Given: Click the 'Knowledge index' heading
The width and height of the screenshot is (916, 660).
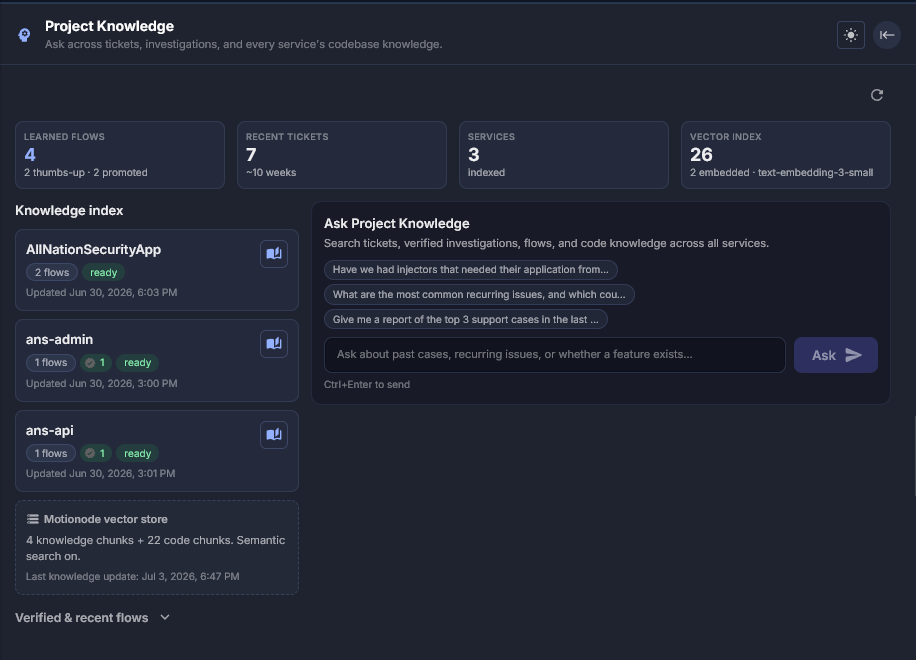Looking at the screenshot, I should [69, 210].
